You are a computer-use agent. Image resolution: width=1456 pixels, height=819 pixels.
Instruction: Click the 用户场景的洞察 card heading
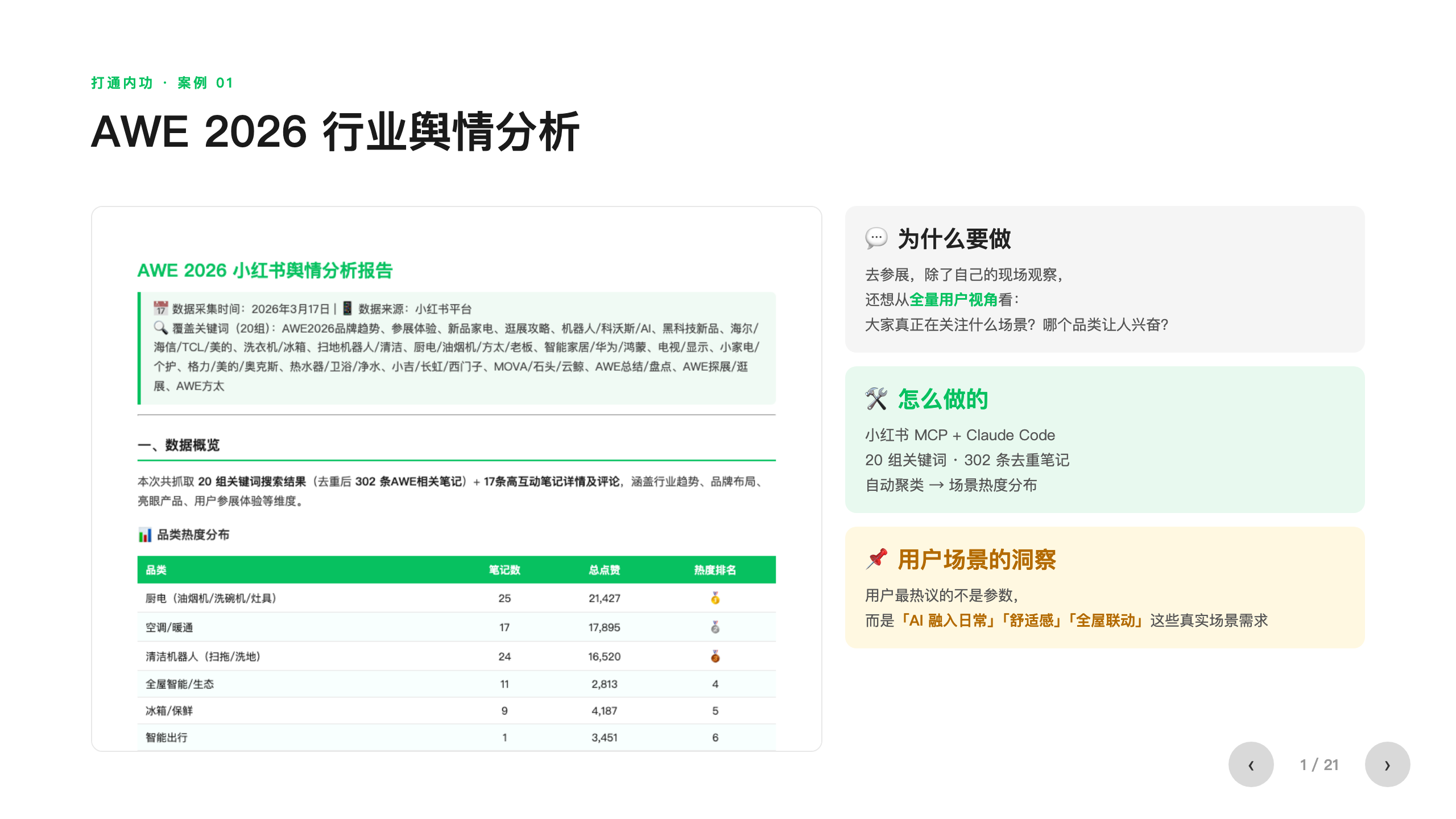click(977, 560)
